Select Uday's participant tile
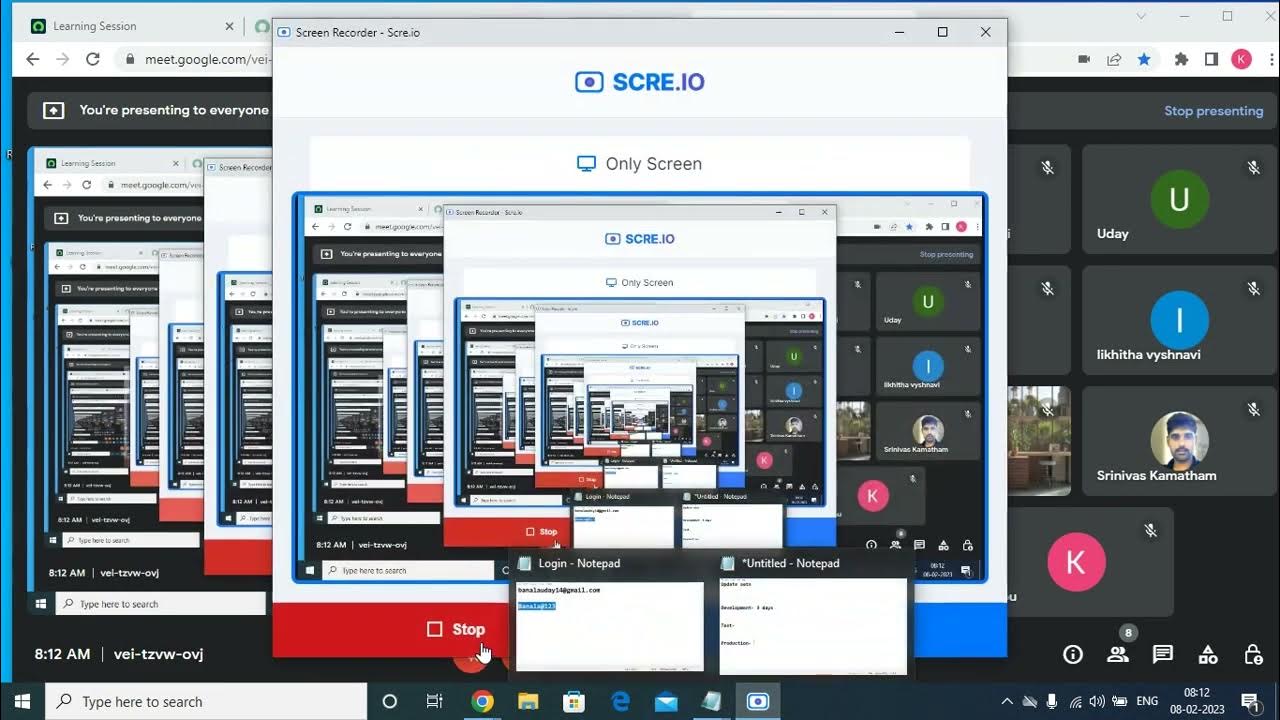The image size is (1280, 720). pyautogui.click(x=1178, y=200)
